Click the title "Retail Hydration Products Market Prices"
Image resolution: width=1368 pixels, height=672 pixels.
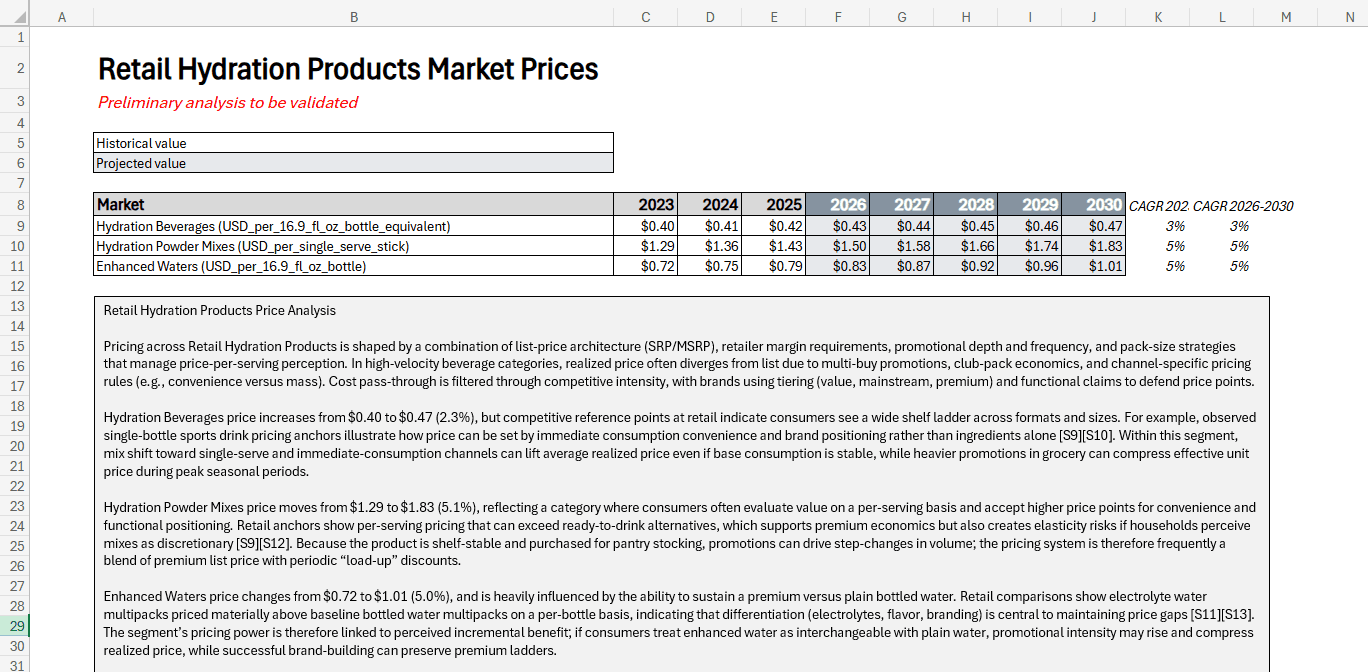click(x=347, y=69)
